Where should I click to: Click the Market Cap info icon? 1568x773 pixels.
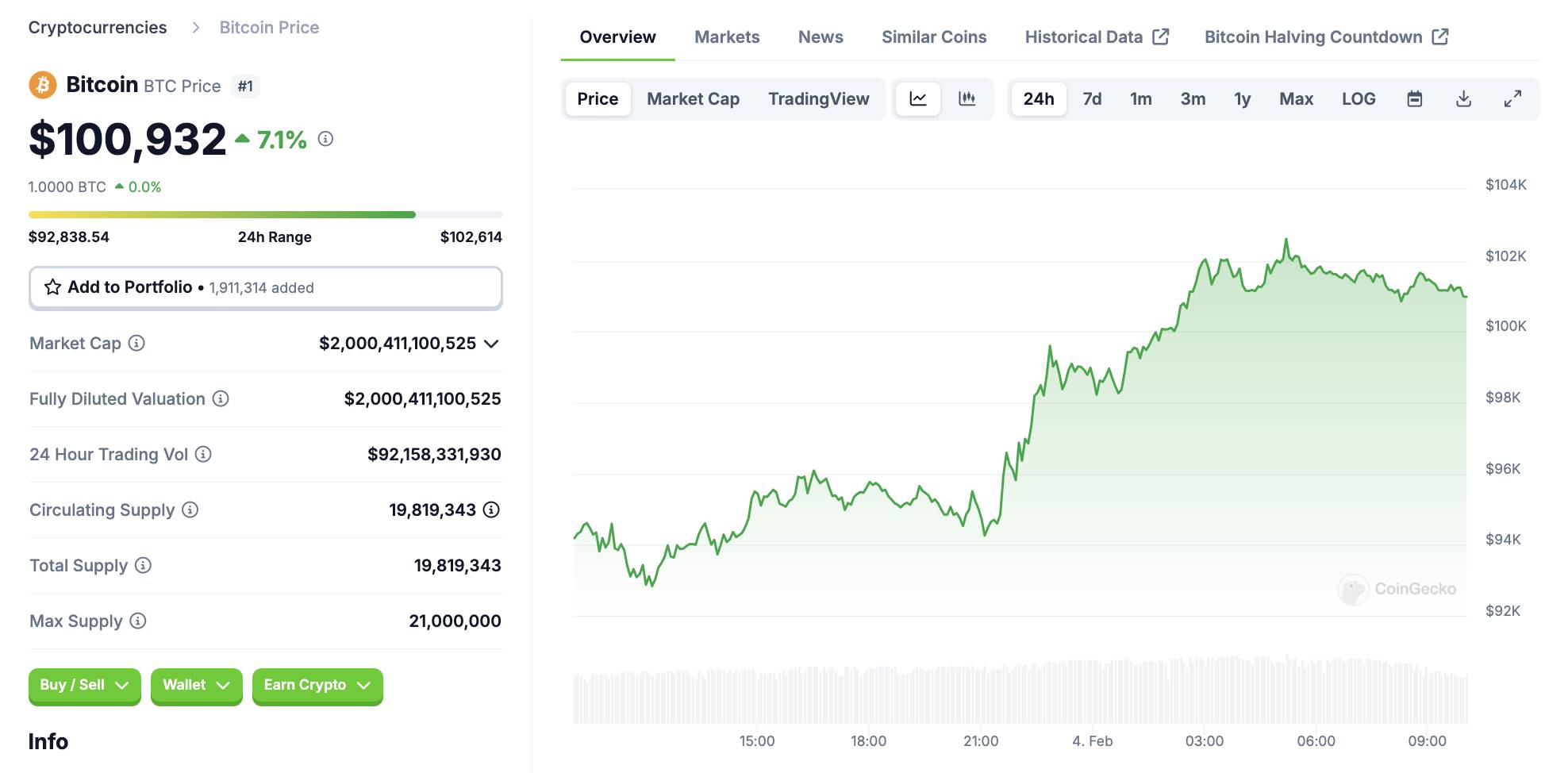point(136,343)
